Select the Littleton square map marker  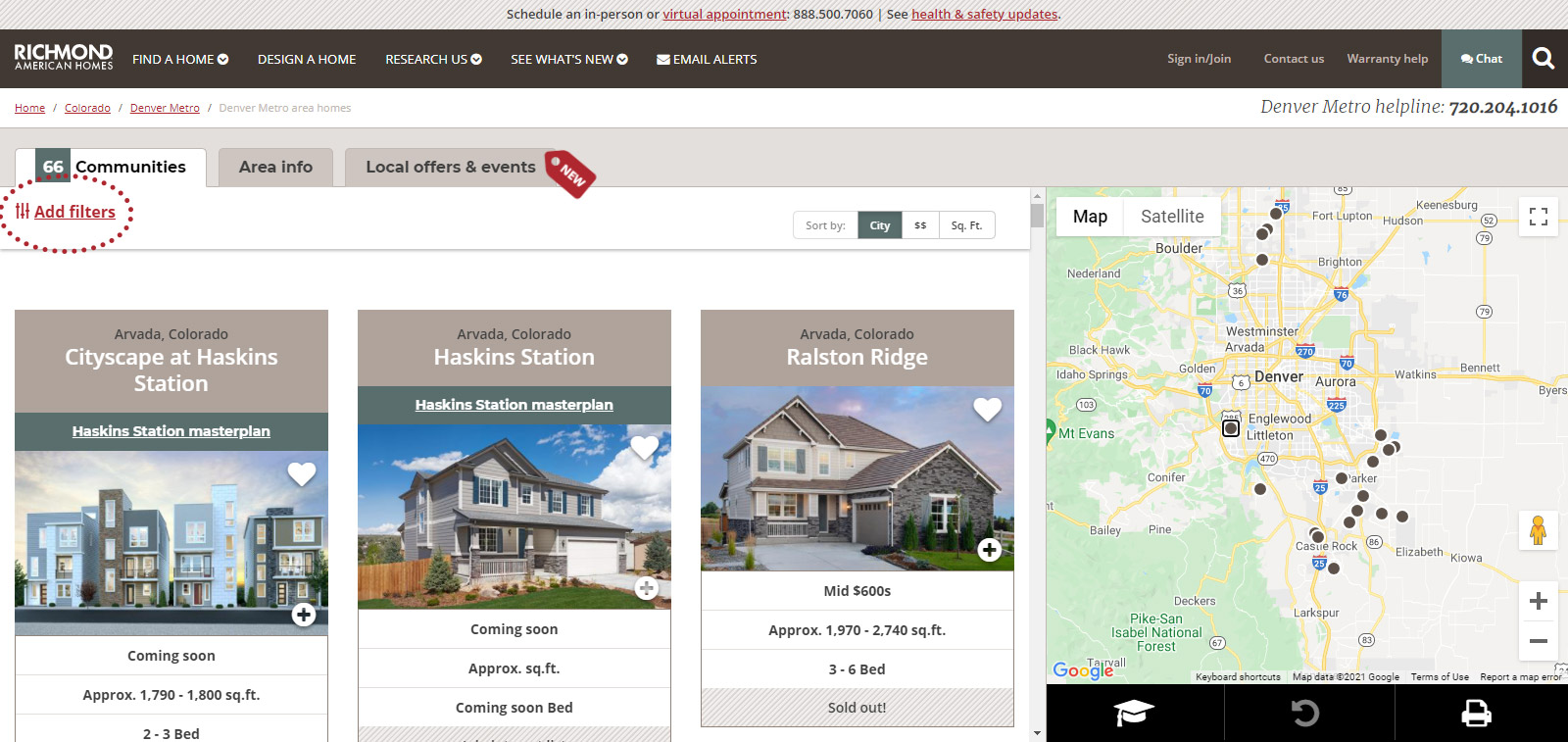pyautogui.click(x=1231, y=428)
